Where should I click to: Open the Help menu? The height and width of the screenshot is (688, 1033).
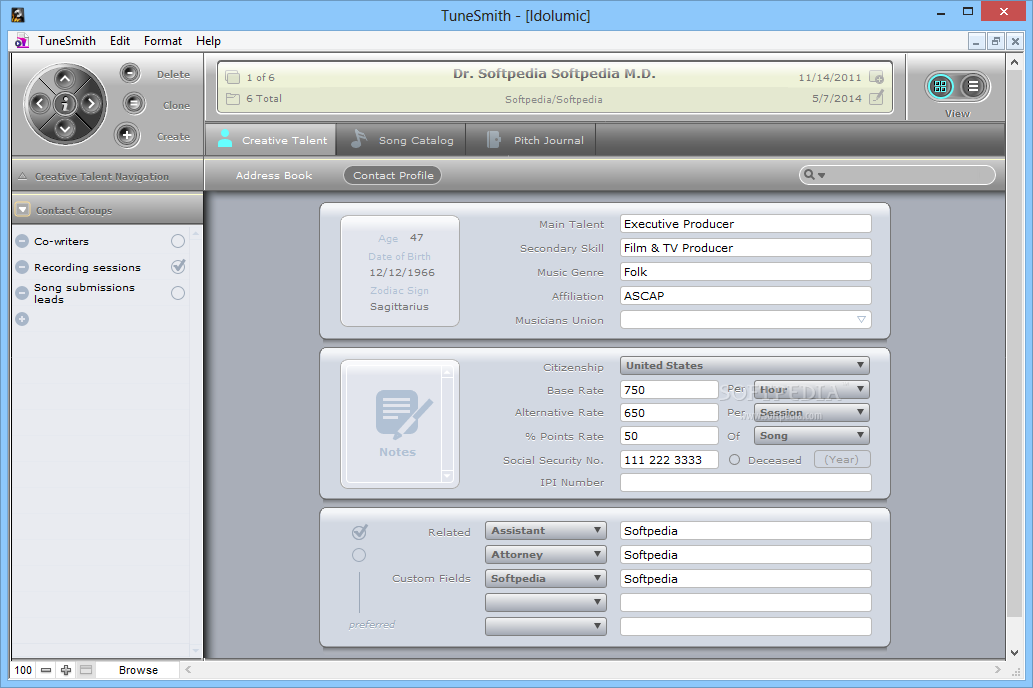click(x=208, y=41)
